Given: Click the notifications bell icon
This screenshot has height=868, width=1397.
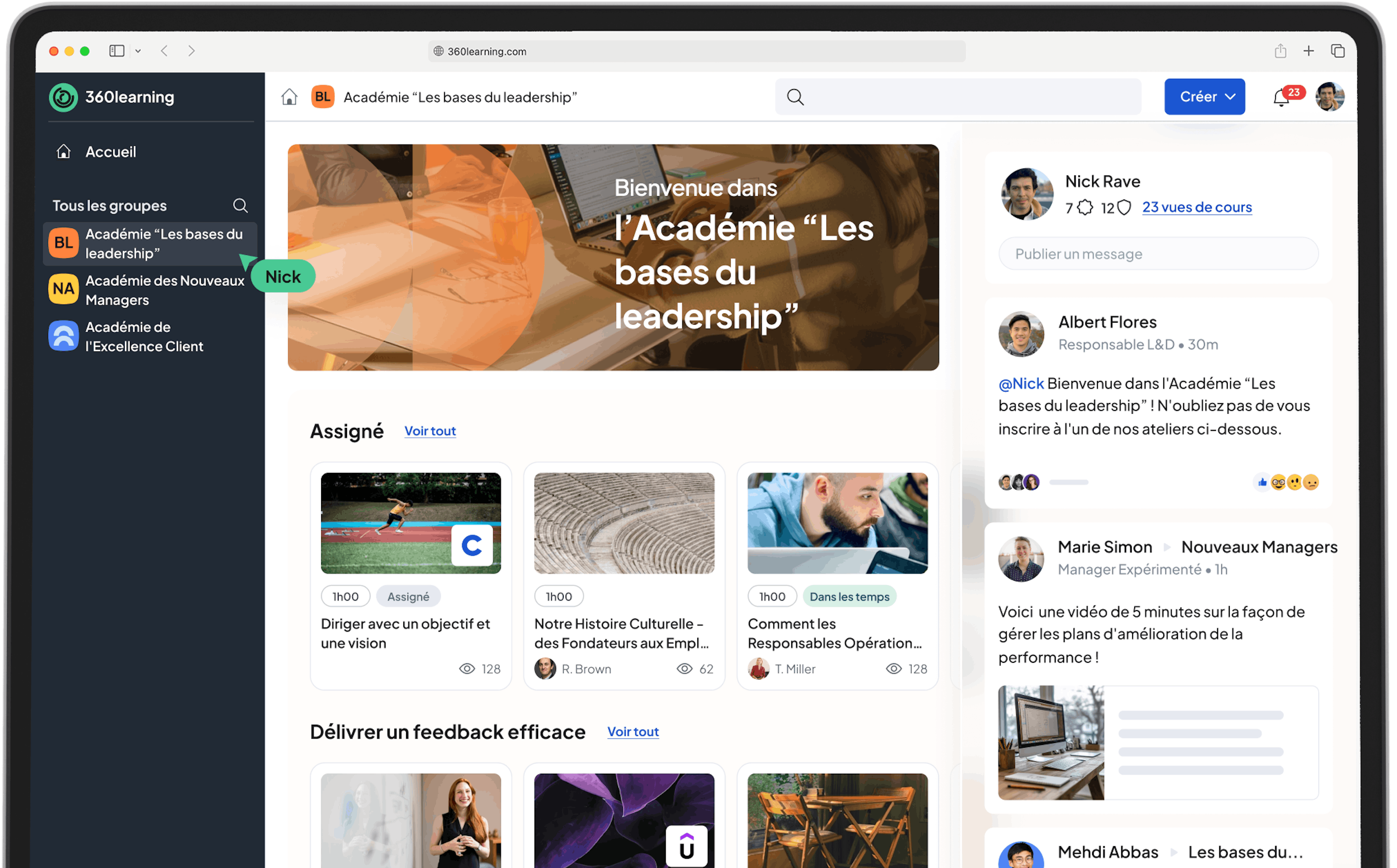Looking at the screenshot, I should coord(1280,98).
